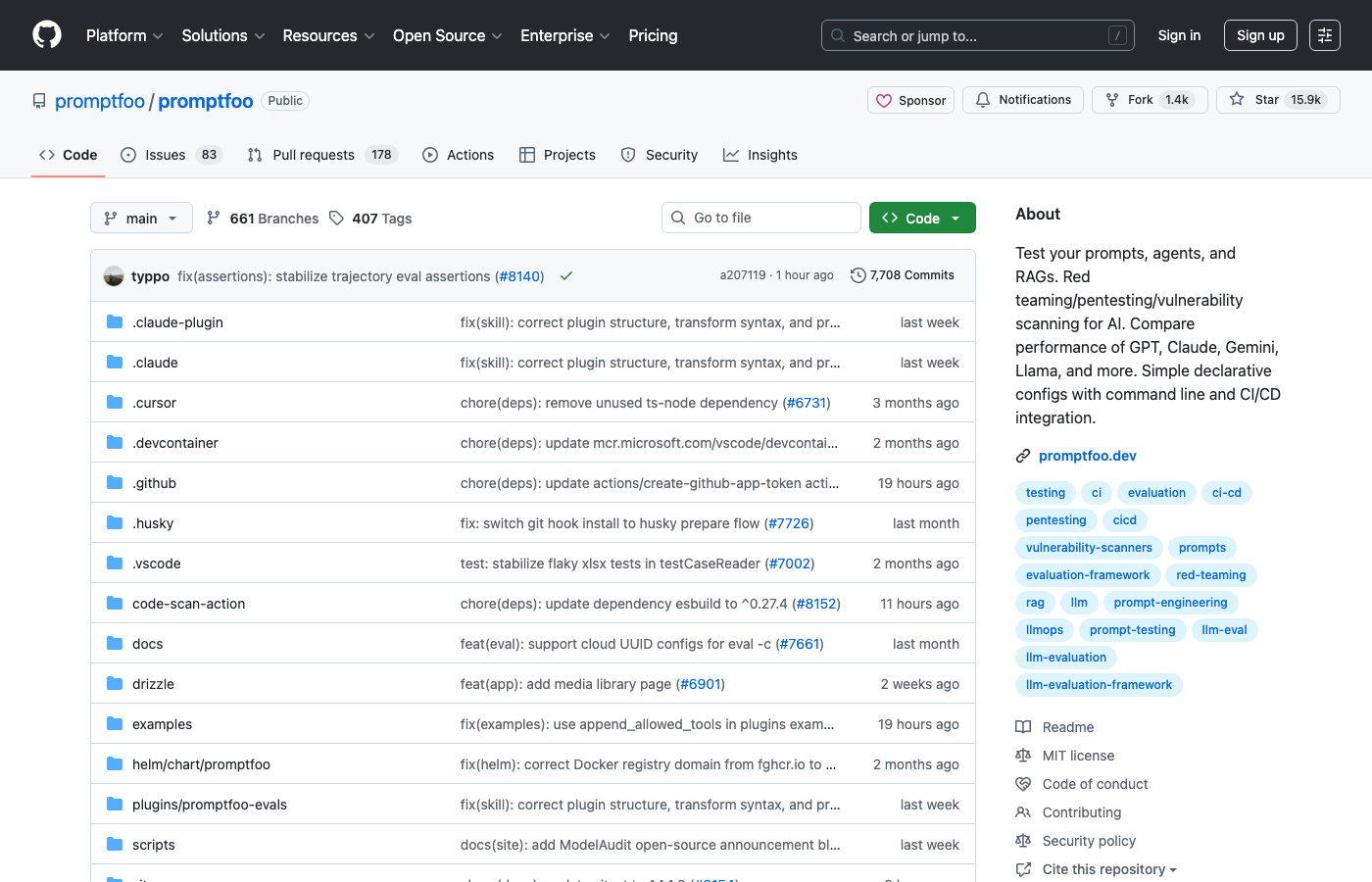Open the settings icon beside Sign up
The image size is (1372, 882).
[1325, 35]
